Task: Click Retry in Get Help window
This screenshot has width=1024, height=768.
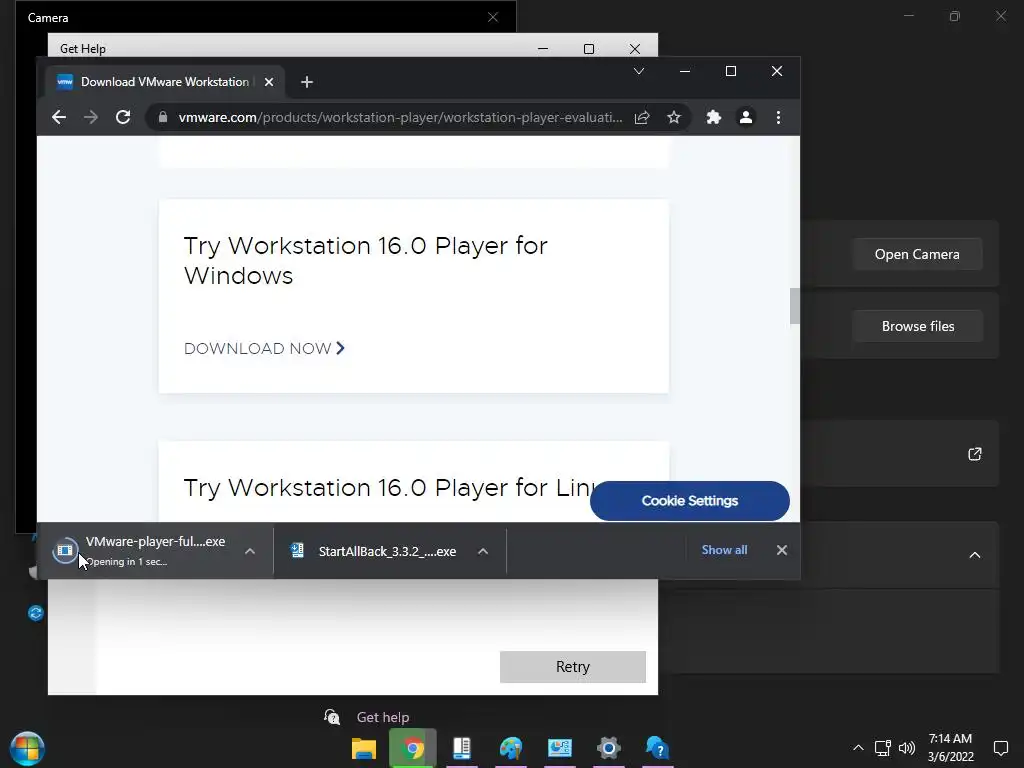Action: point(573,667)
